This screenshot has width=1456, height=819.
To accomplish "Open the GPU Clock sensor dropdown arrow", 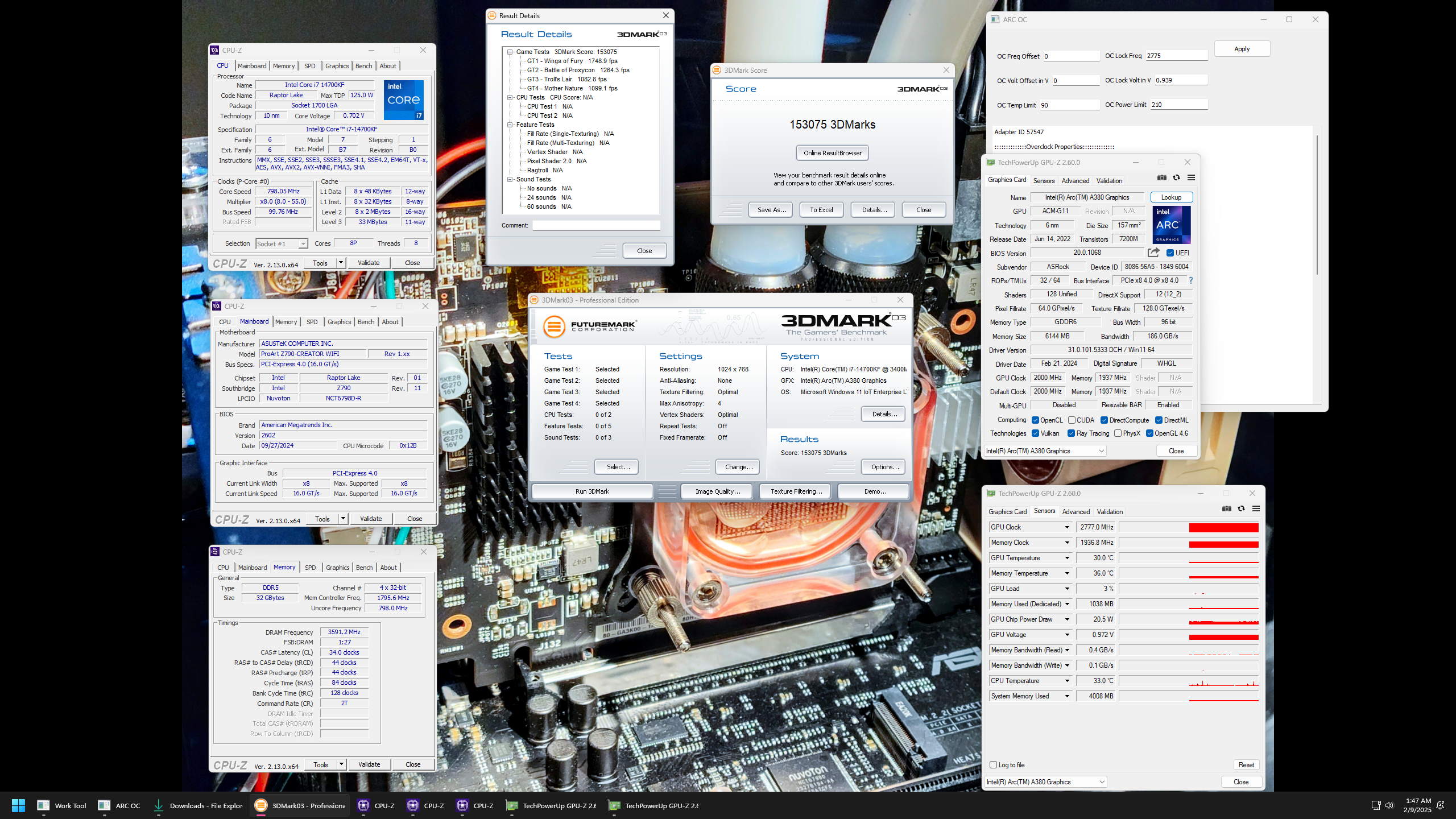I will [x=1067, y=527].
